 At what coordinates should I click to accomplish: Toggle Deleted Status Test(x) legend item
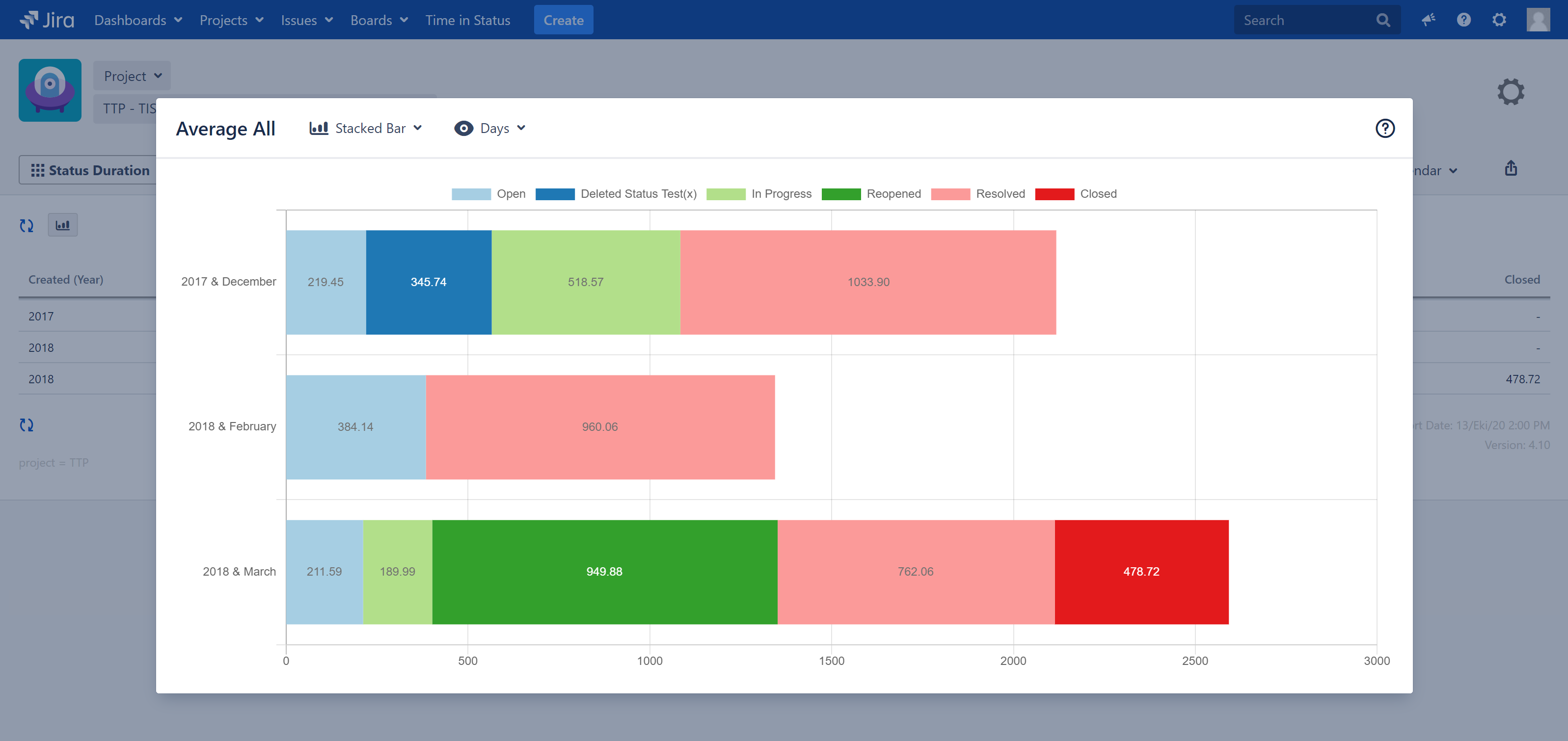(616, 194)
